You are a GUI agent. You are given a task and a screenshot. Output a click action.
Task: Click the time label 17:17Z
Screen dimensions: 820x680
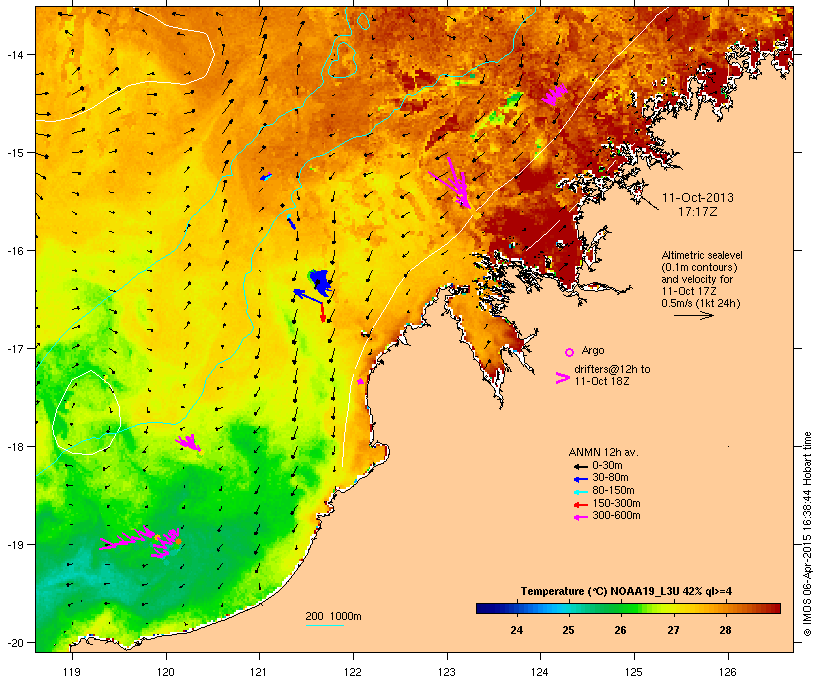point(698,212)
